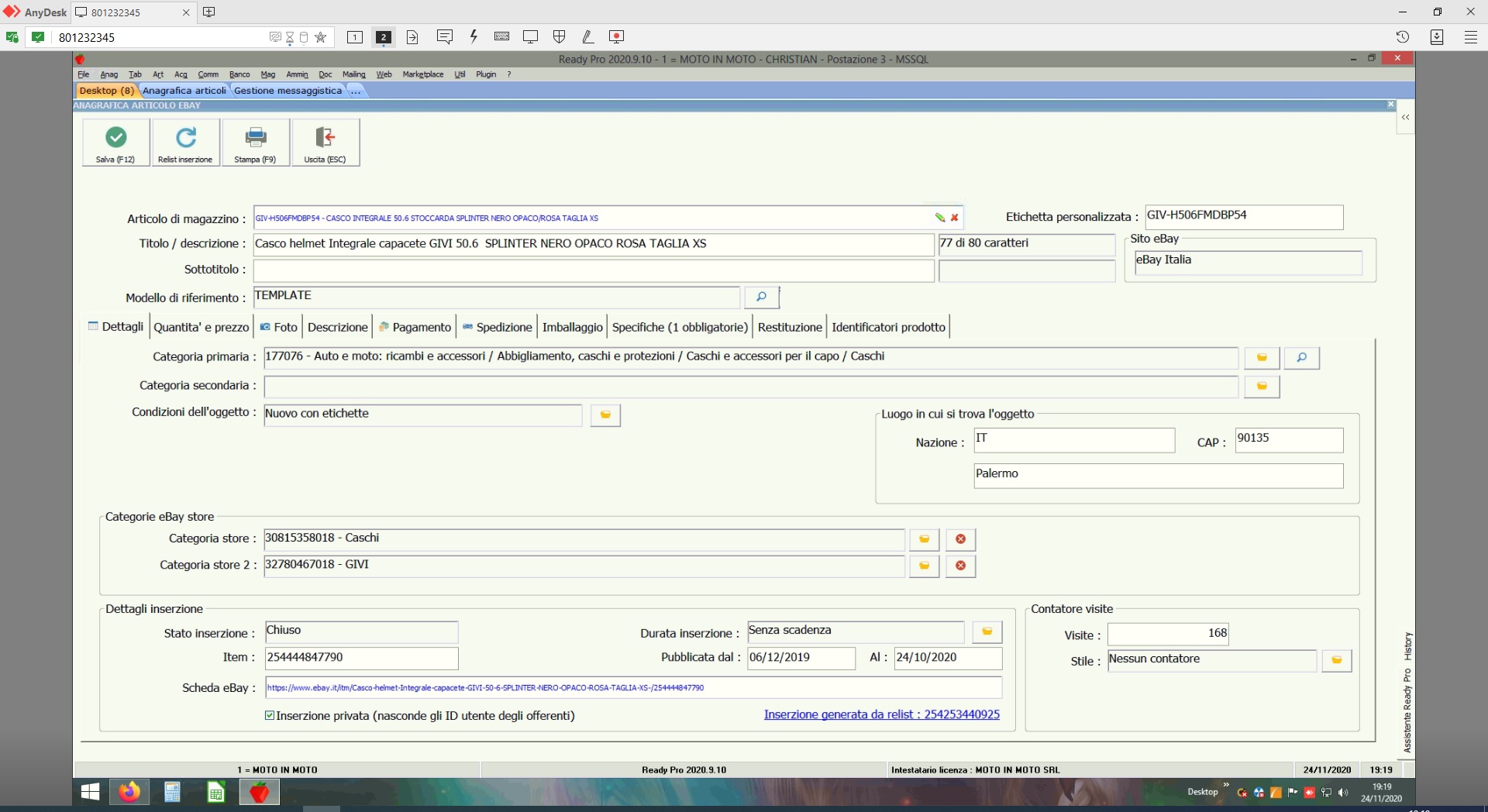Open the Descrizione tab
1488x812 pixels.
click(338, 327)
